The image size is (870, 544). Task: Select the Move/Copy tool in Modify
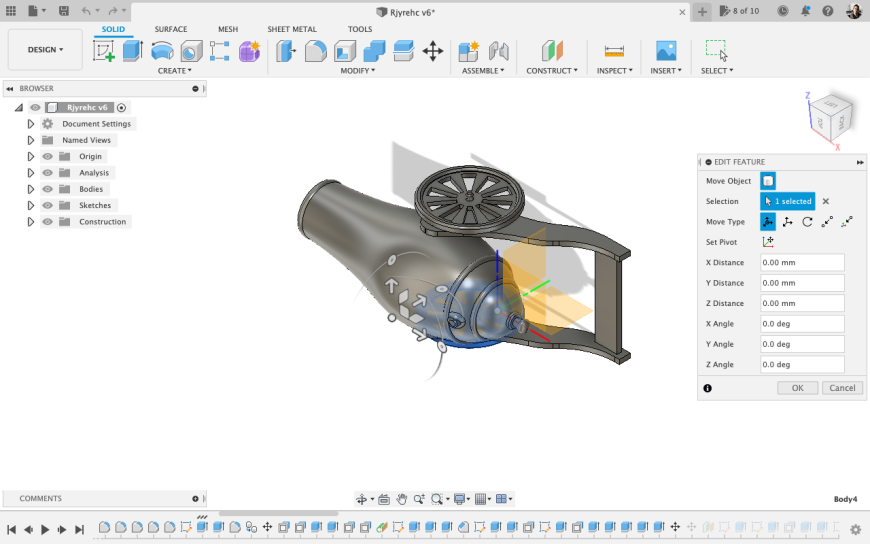[x=433, y=51]
